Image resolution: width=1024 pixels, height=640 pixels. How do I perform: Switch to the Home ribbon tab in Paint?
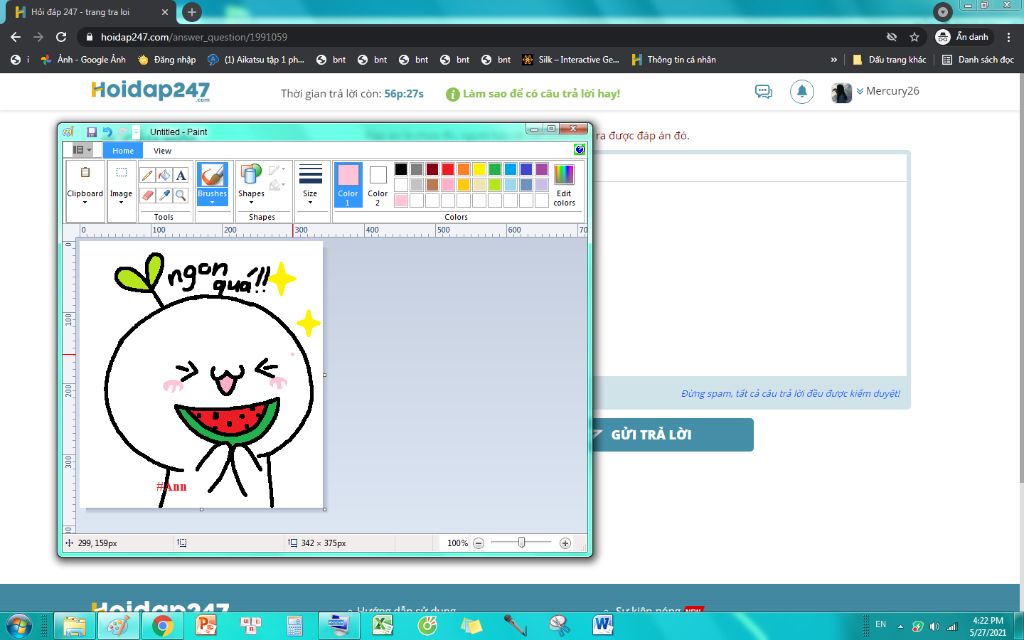click(123, 150)
